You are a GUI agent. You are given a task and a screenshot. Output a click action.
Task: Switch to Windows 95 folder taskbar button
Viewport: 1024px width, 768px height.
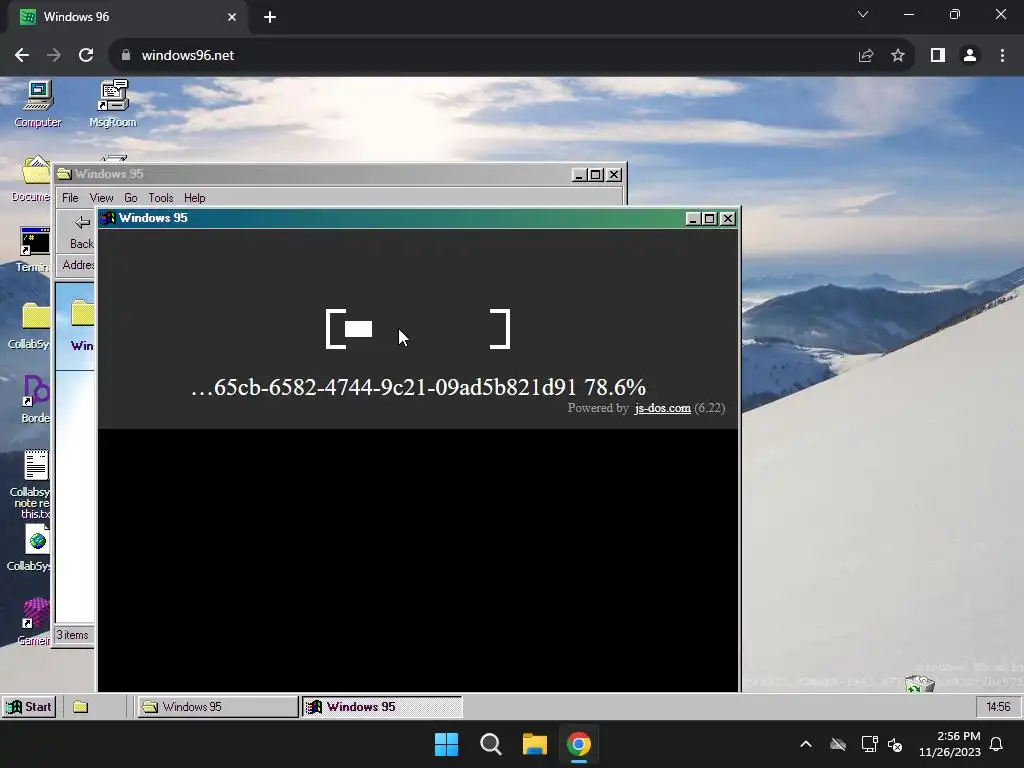tap(217, 707)
